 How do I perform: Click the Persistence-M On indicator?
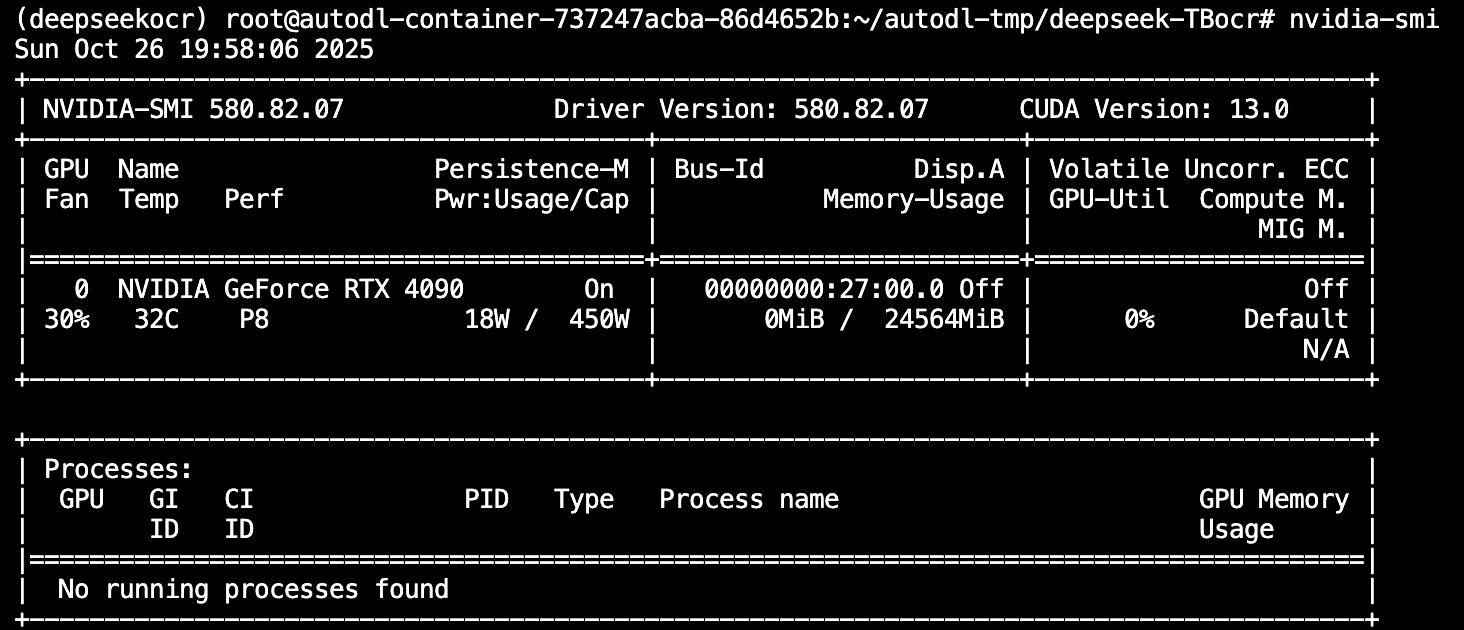pos(598,289)
